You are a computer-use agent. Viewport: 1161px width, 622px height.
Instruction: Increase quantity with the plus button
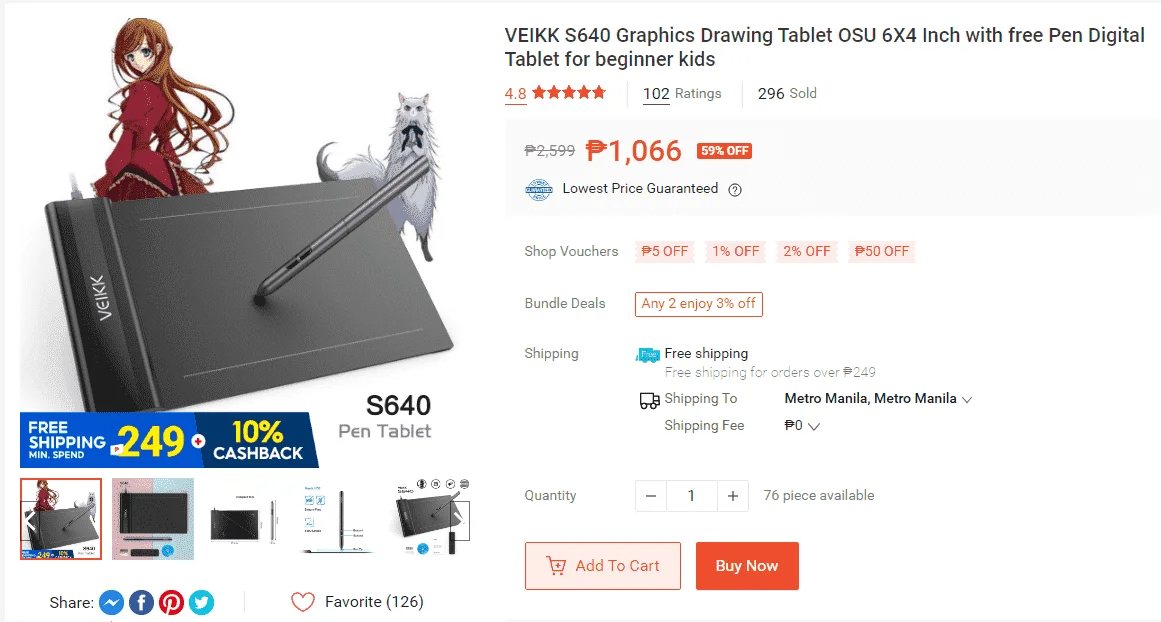732,496
